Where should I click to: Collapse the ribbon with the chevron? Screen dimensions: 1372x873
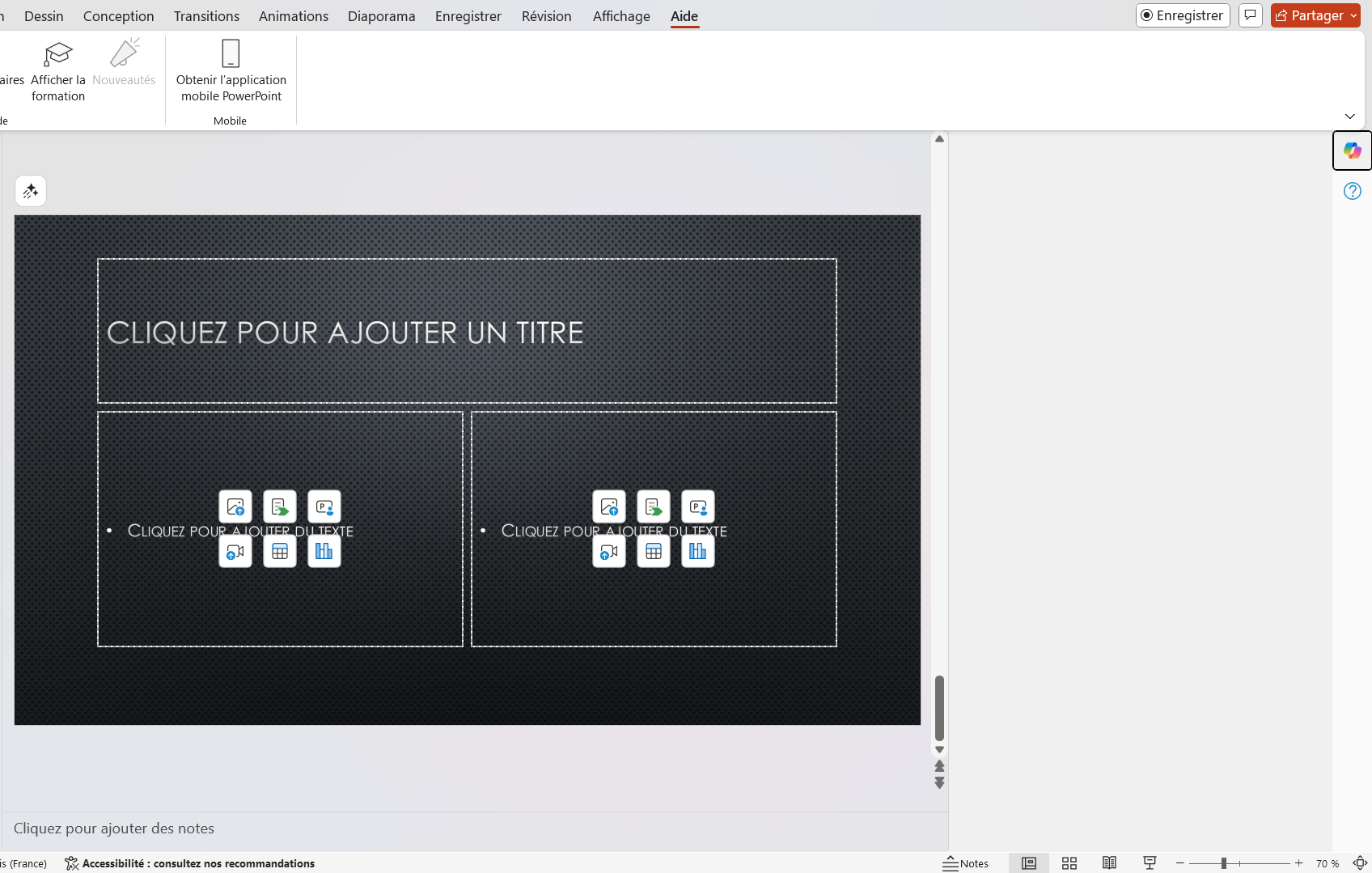pyautogui.click(x=1350, y=117)
